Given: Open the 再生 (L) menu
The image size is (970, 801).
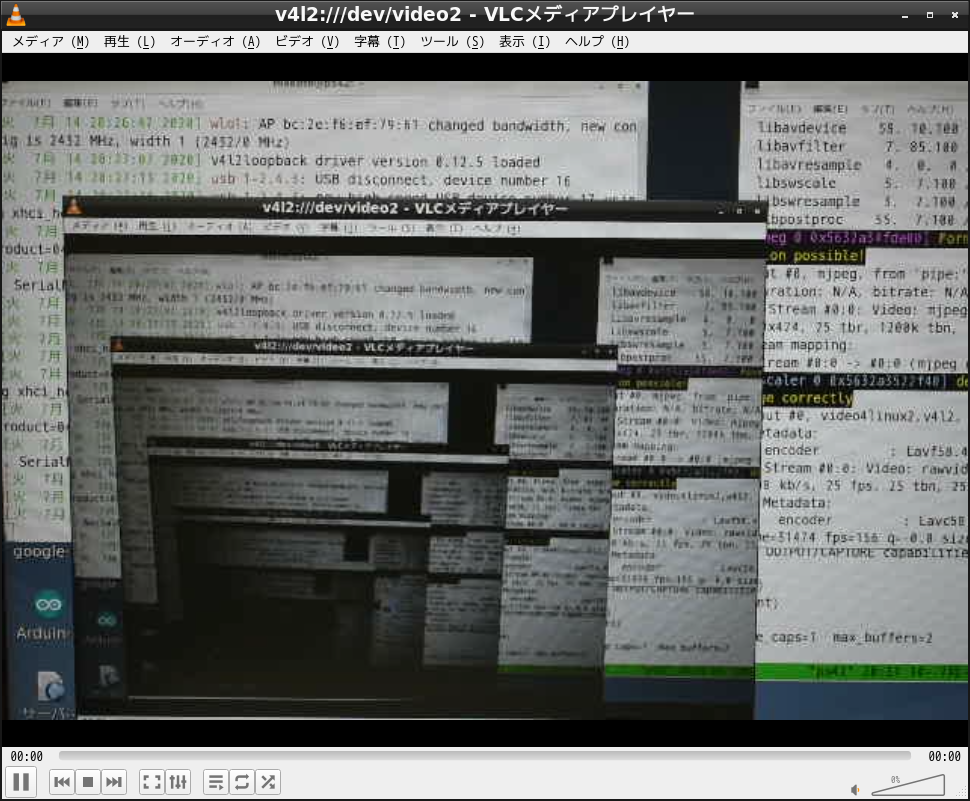Looking at the screenshot, I should coord(129,41).
